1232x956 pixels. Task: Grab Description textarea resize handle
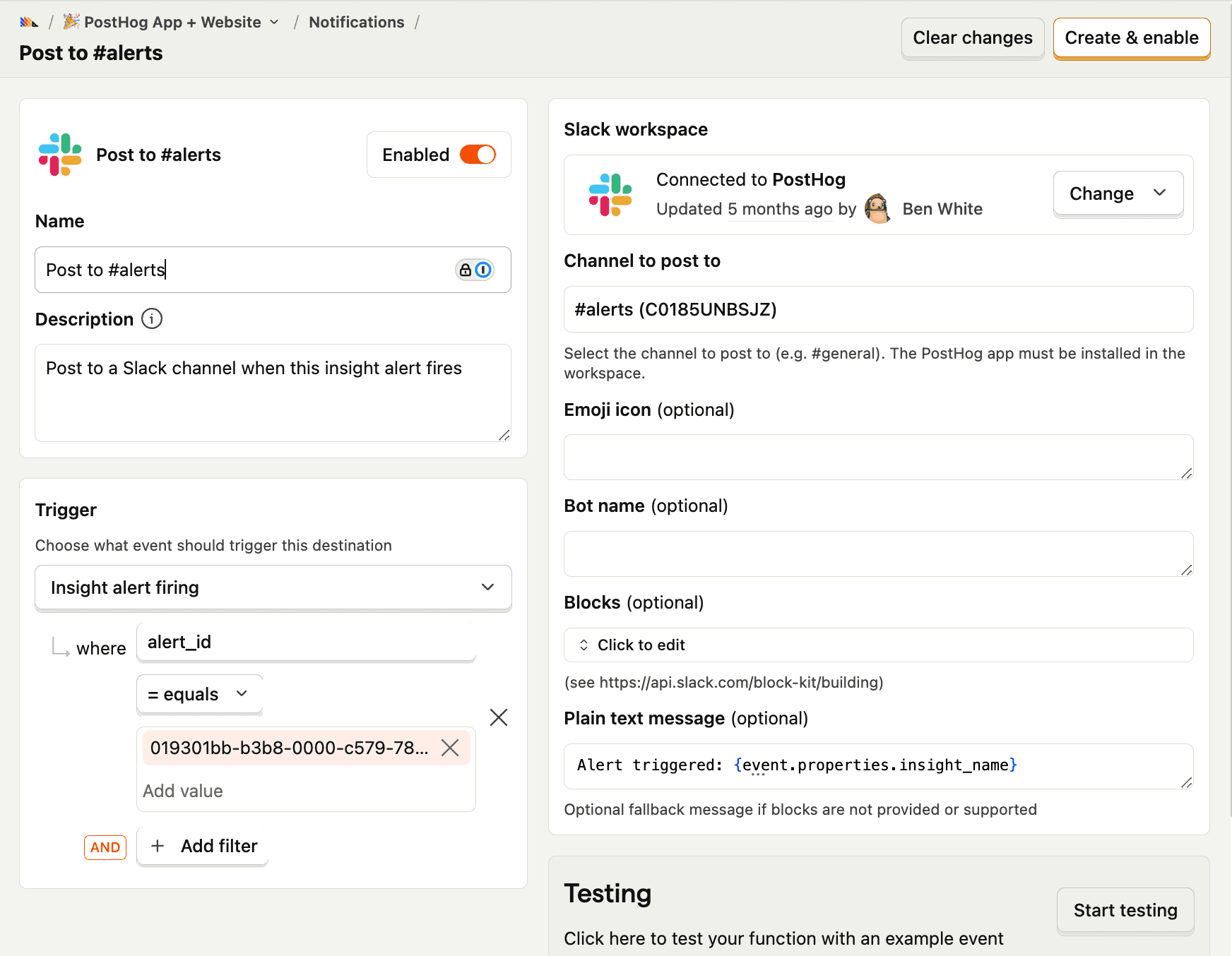(504, 436)
